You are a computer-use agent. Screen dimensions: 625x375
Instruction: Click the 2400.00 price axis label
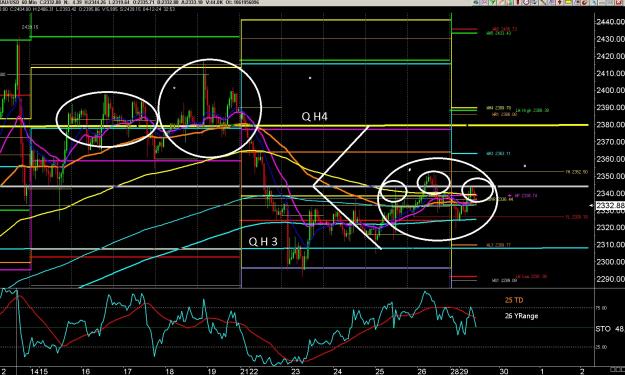coord(610,91)
